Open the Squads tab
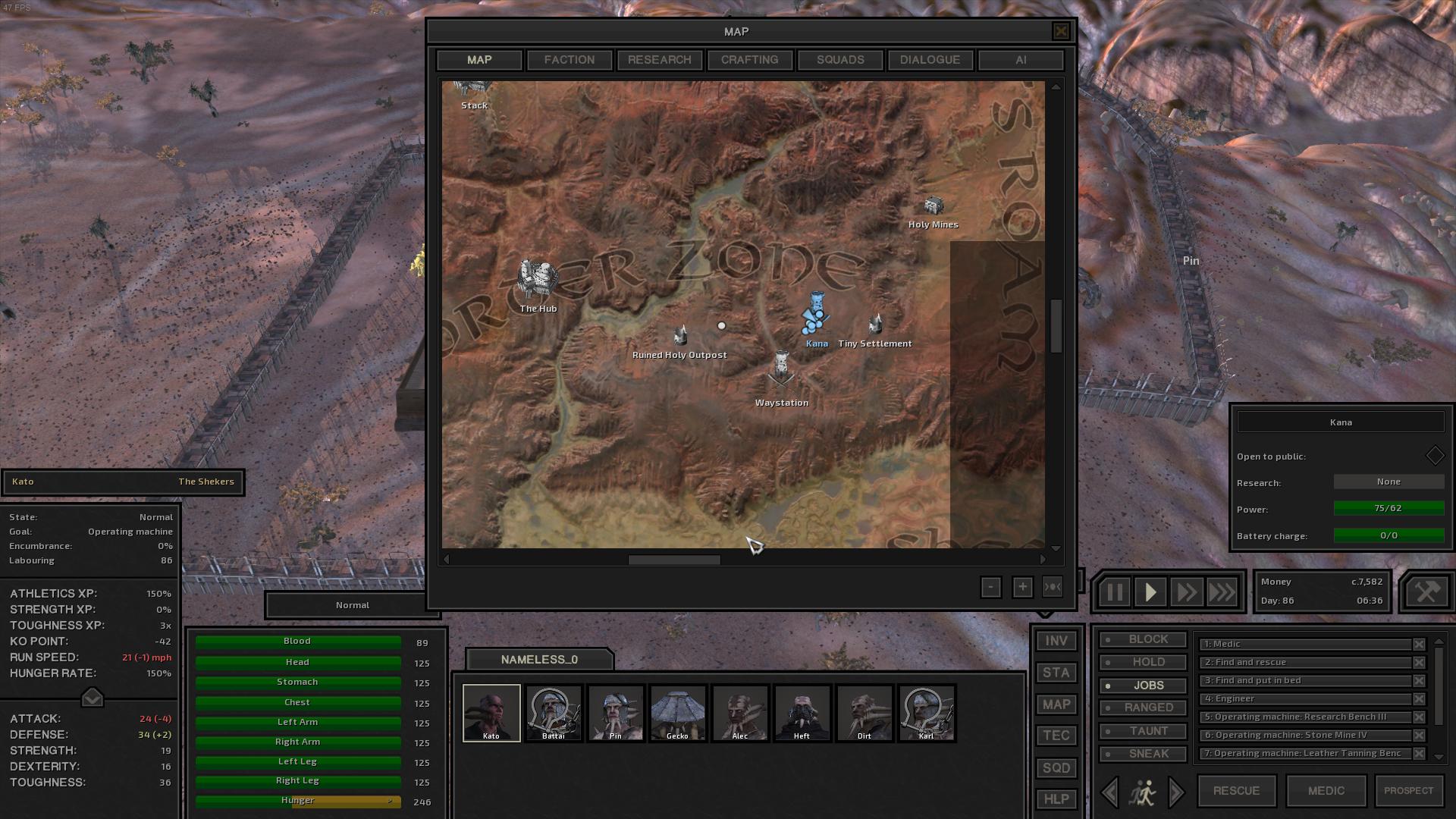The height and width of the screenshot is (819, 1456). (x=840, y=60)
